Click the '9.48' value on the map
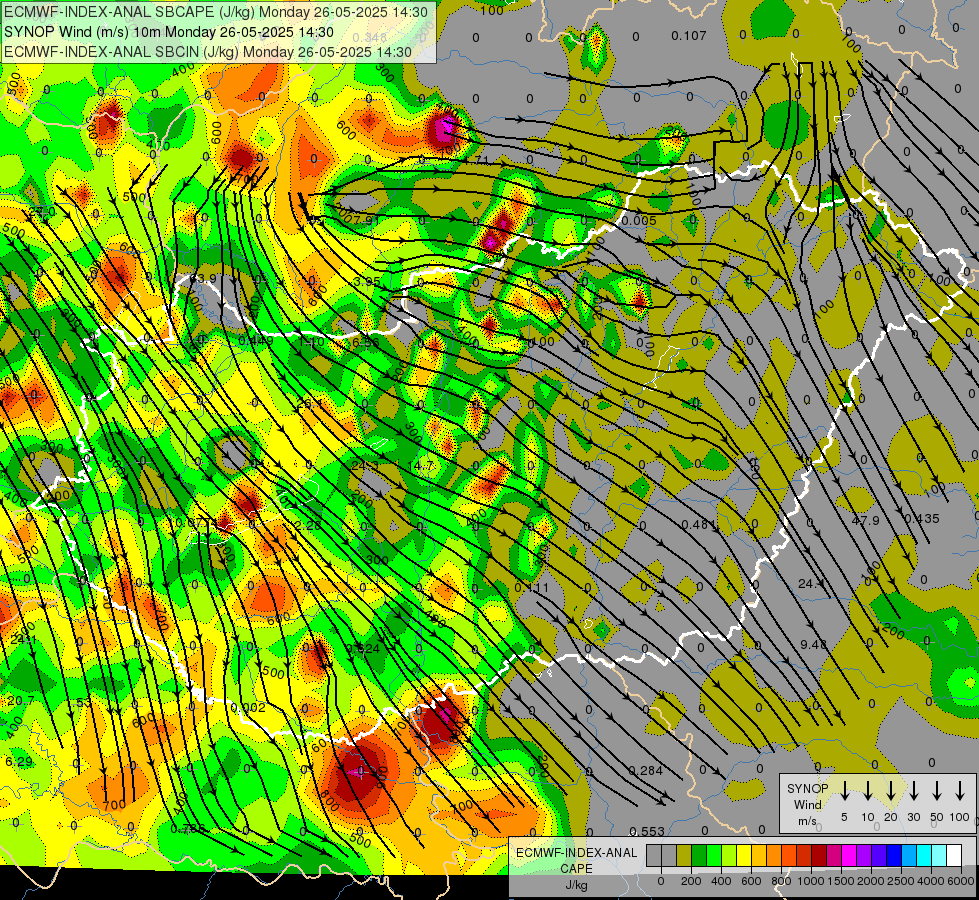Screen dimensions: 979x900 pos(814,644)
